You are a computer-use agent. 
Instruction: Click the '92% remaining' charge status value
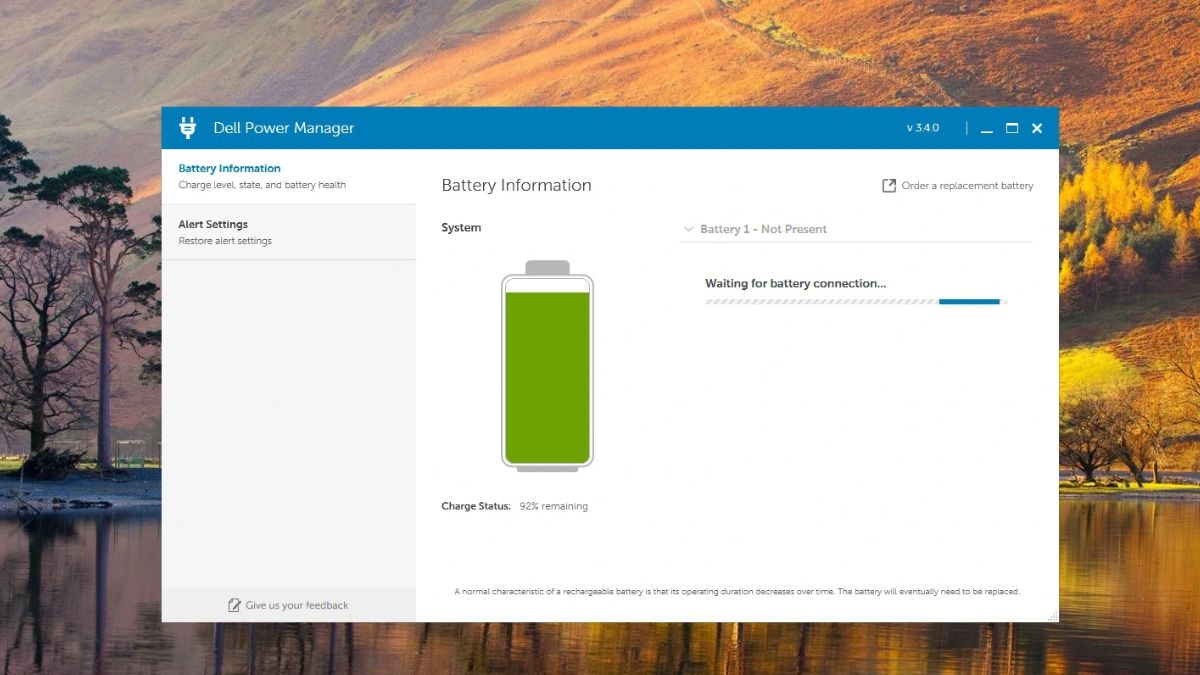(x=553, y=506)
